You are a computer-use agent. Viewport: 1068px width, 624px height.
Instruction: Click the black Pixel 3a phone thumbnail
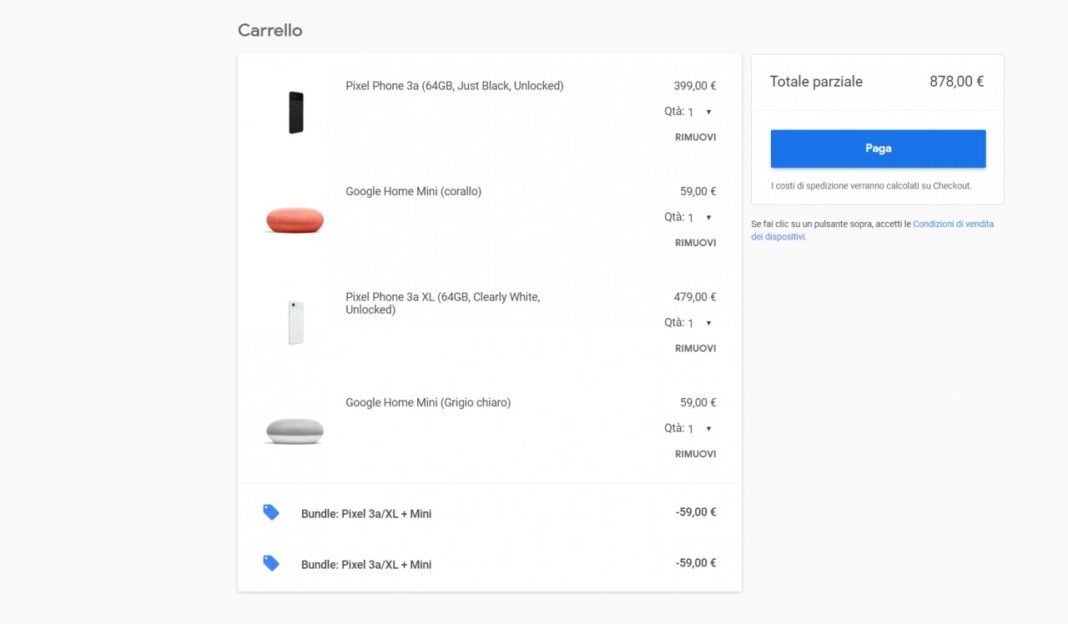296,112
